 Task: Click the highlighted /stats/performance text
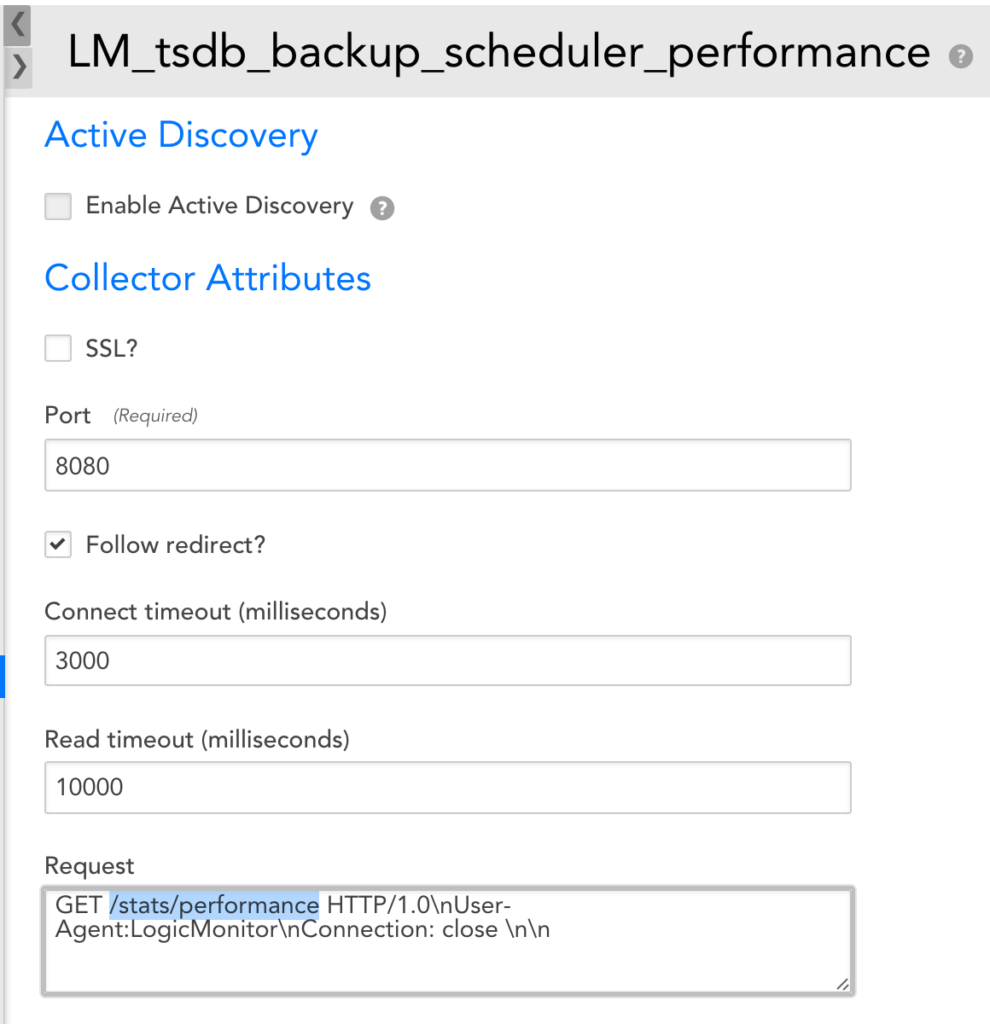point(214,905)
